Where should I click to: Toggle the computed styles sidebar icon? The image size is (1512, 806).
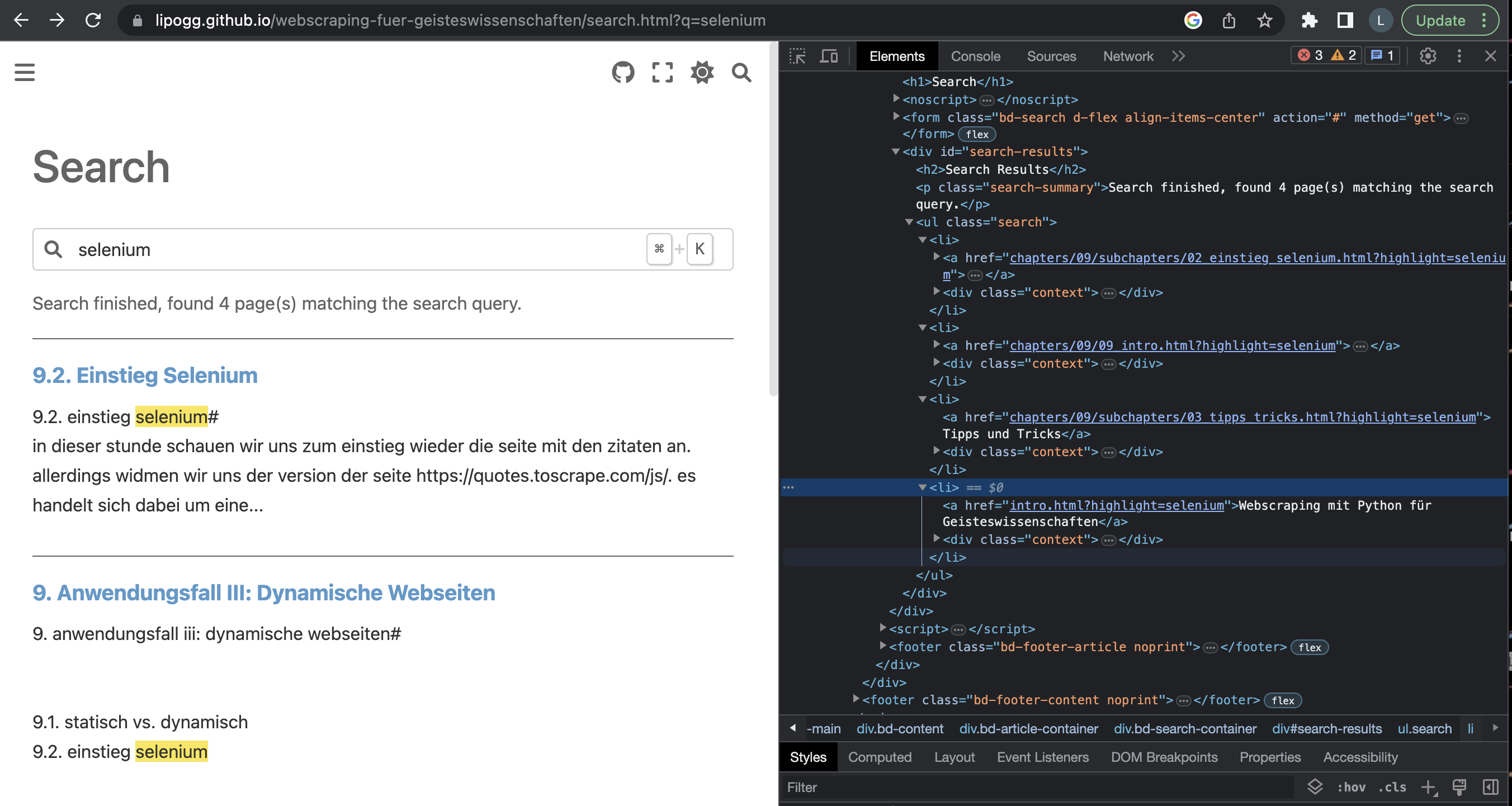point(1490,787)
